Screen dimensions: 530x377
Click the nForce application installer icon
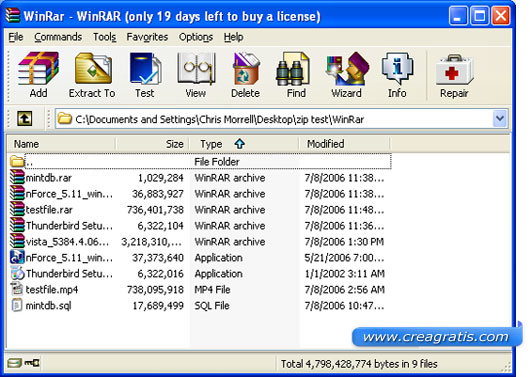point(17,257)
